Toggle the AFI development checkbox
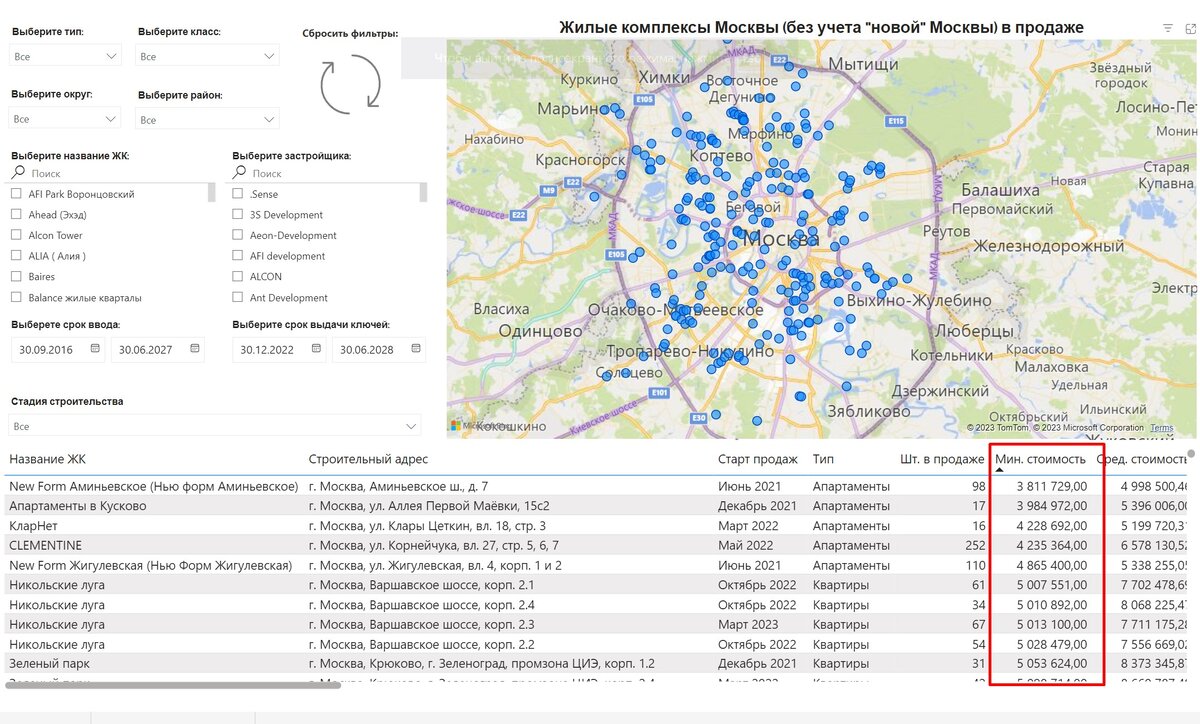 (238, 256)
